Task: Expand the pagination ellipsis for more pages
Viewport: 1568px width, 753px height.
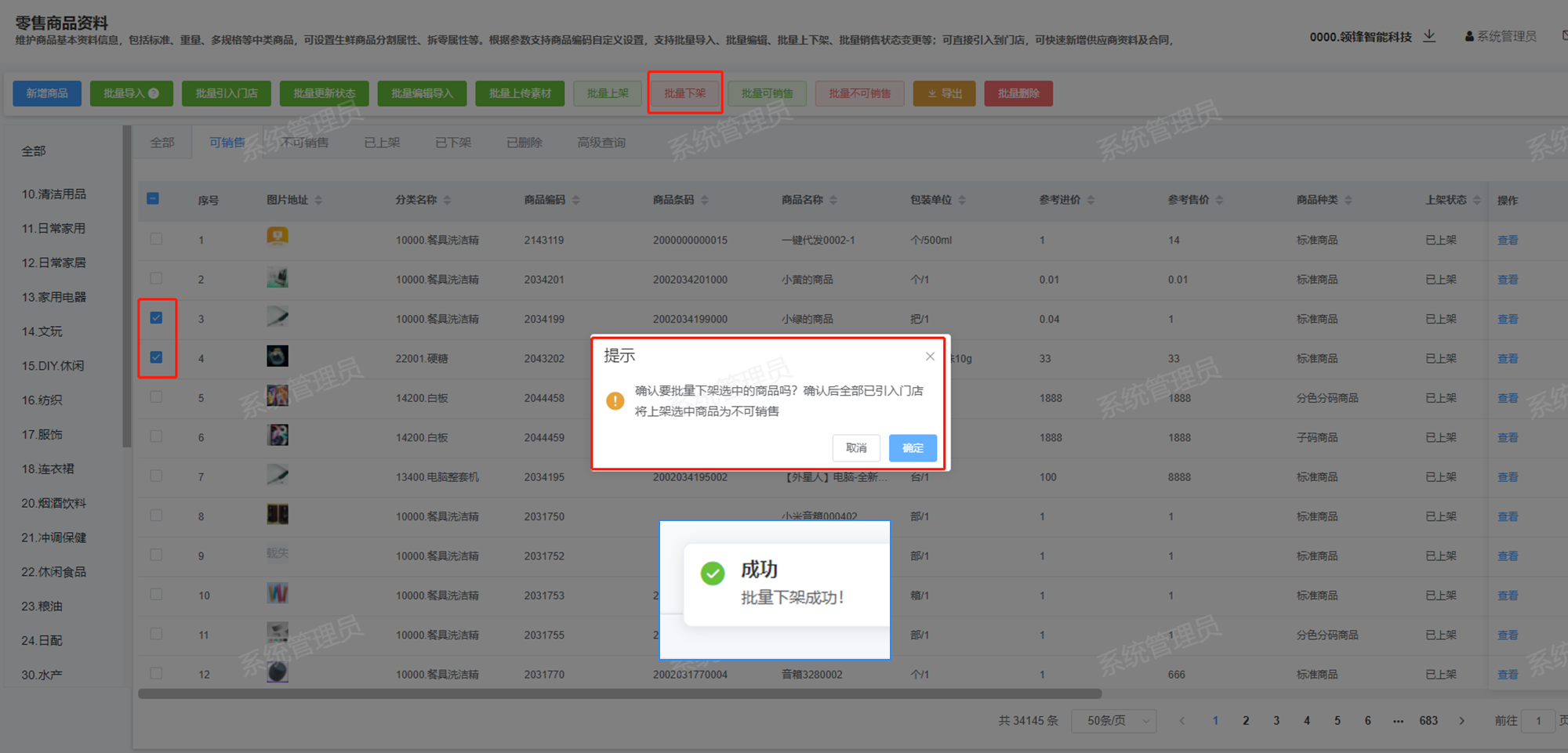Action: [1398, 721]
